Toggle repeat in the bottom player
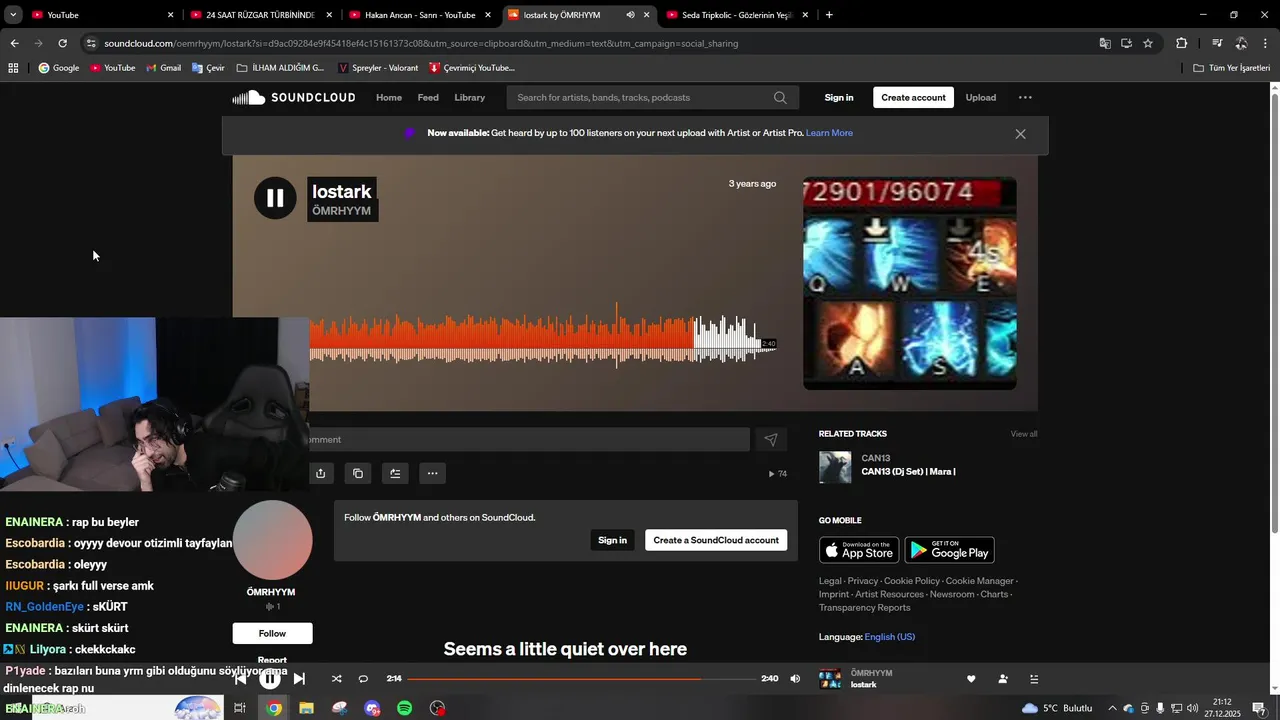1280x720 pixels. tap(363, 679)
